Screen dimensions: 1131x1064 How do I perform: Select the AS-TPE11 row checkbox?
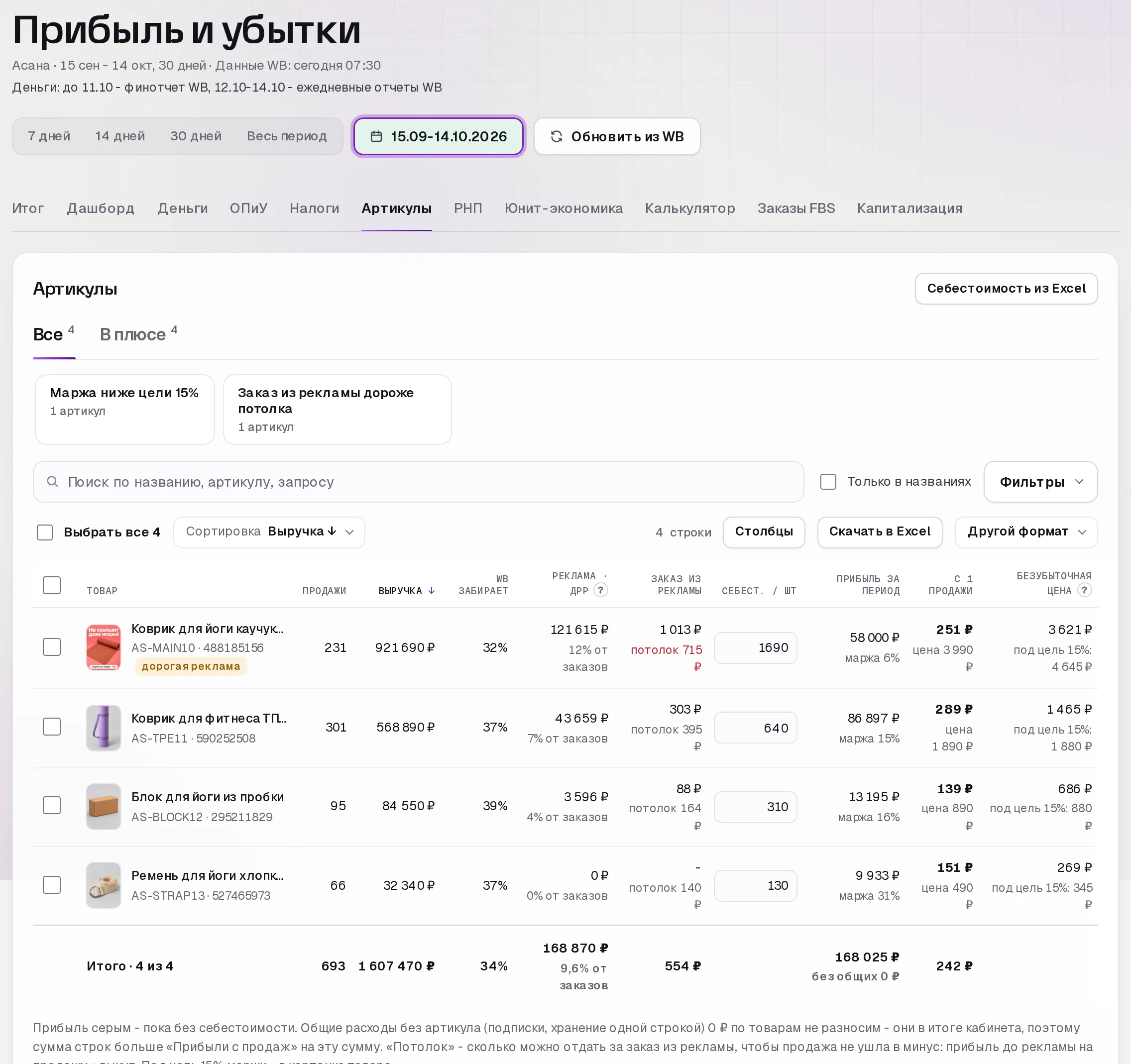point(52,727)
